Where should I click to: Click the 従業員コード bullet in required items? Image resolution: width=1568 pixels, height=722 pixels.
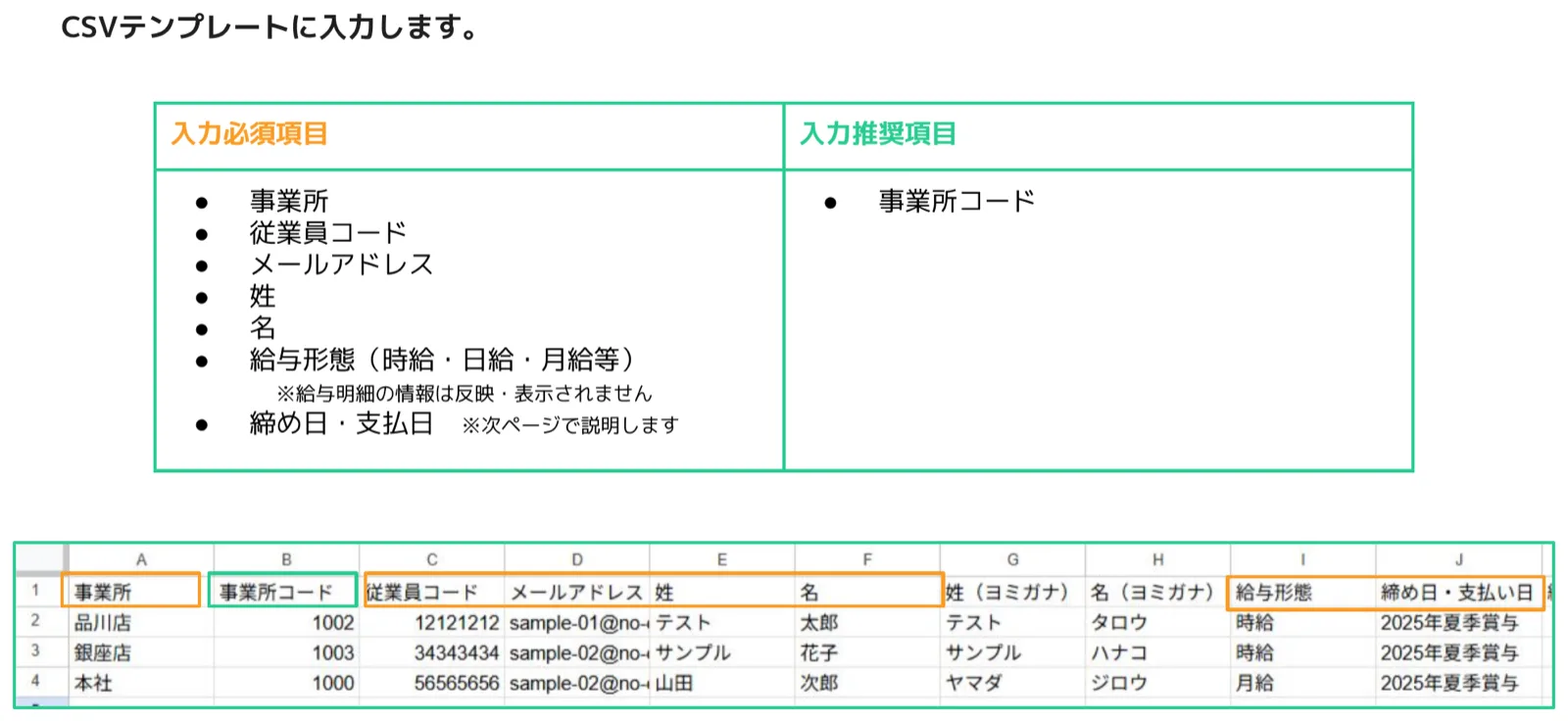327,232
